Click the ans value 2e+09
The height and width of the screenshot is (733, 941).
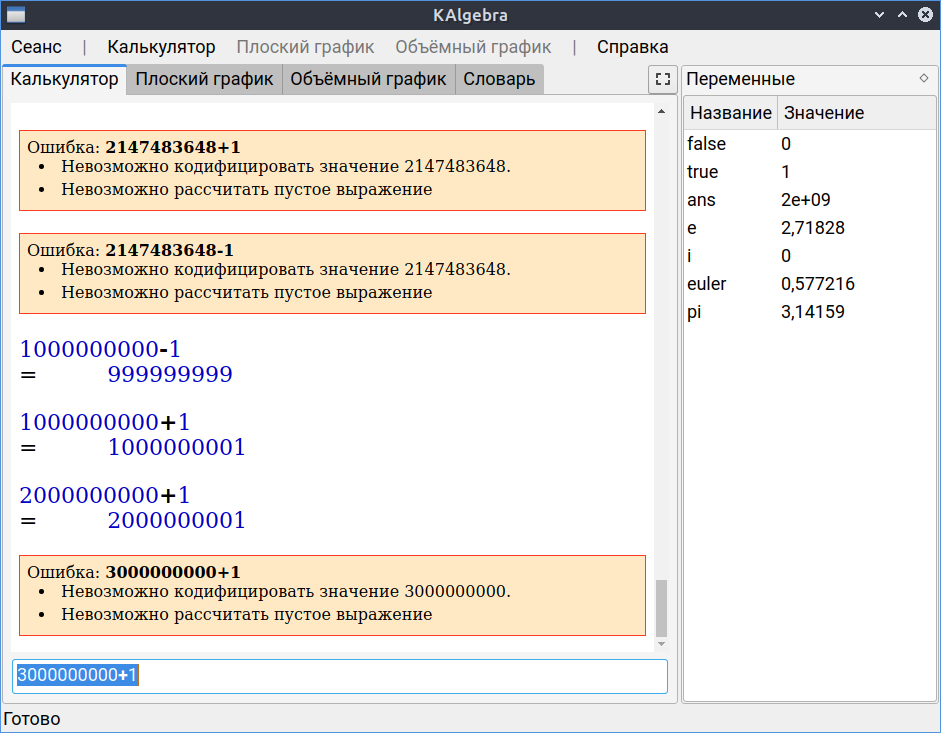(x=805, y=200)
